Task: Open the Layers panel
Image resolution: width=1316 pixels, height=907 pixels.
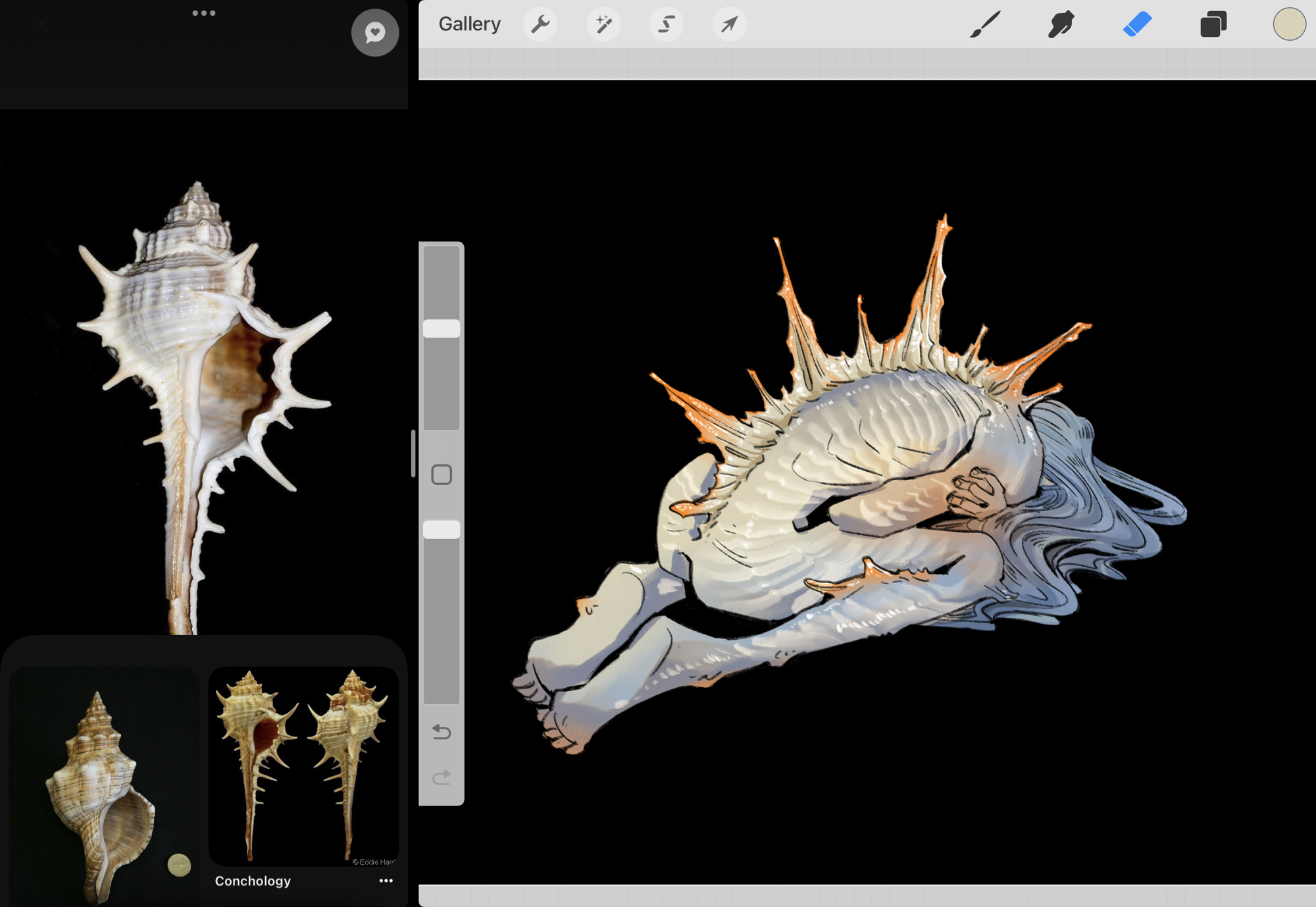Action: pyautogui.click(x=1213, y=24)
